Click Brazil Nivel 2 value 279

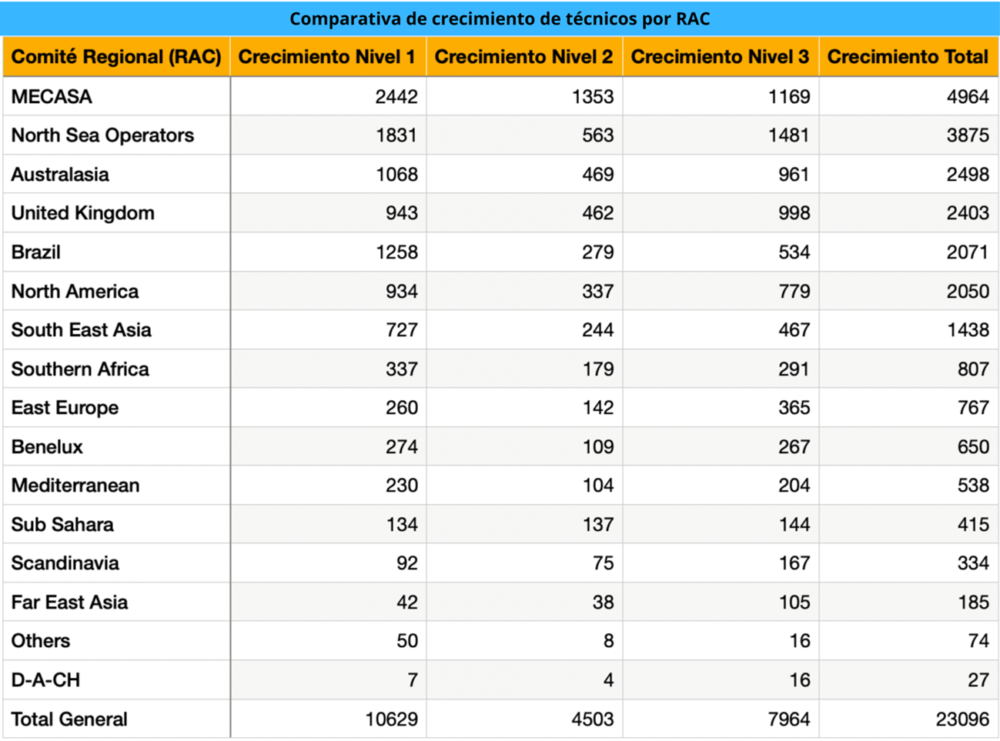pos(598,252)
